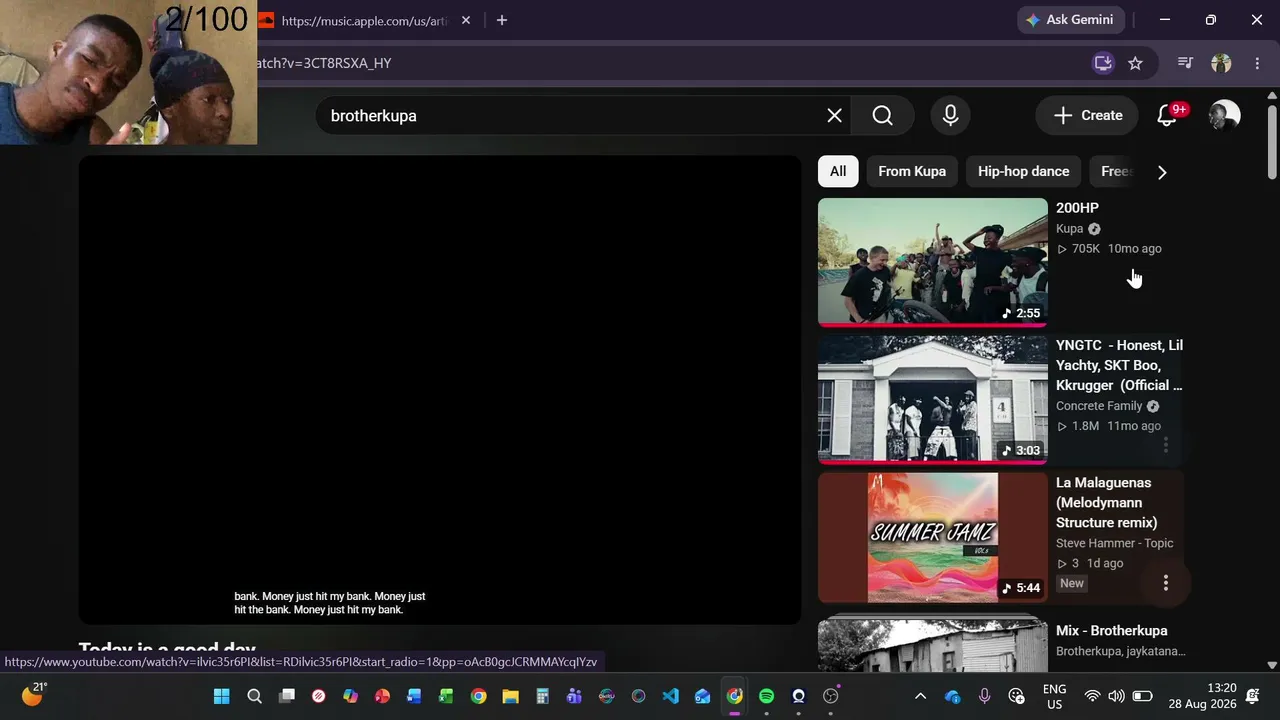The height and width of the screenshot is (720, 1280).
Task: Visit the Kupa channel name
Action: [x=1070, y=229]
